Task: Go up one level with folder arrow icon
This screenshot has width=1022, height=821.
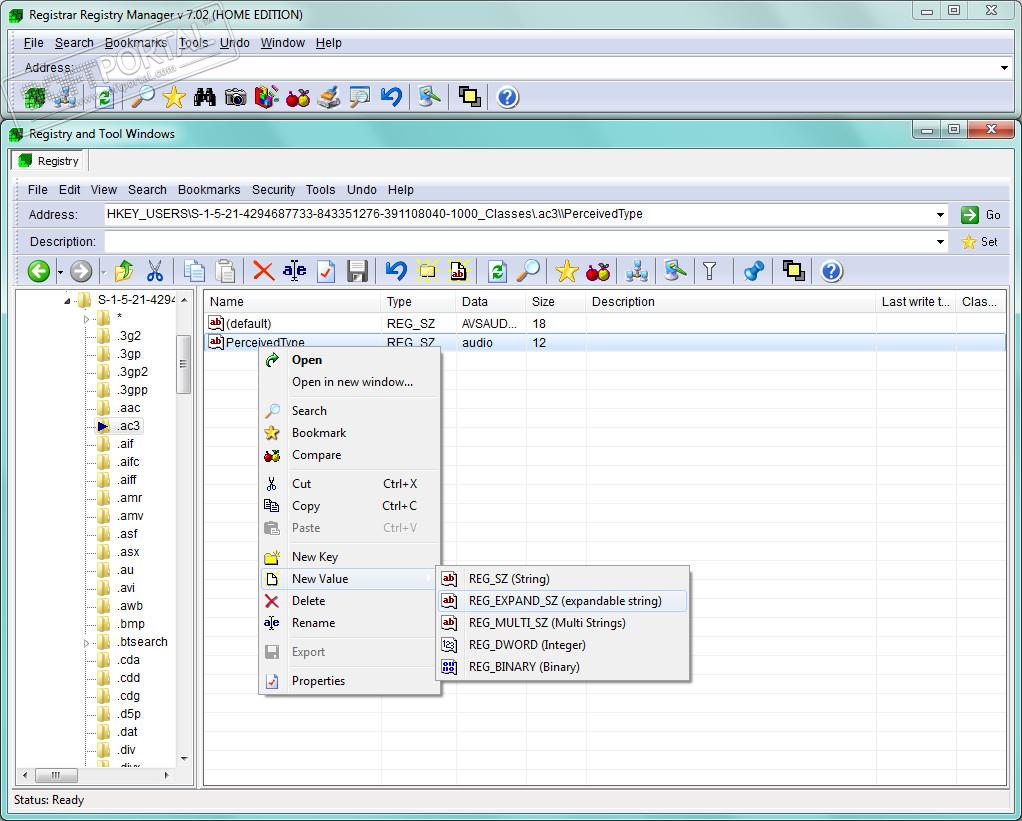Action: click(x=123, y=271)
